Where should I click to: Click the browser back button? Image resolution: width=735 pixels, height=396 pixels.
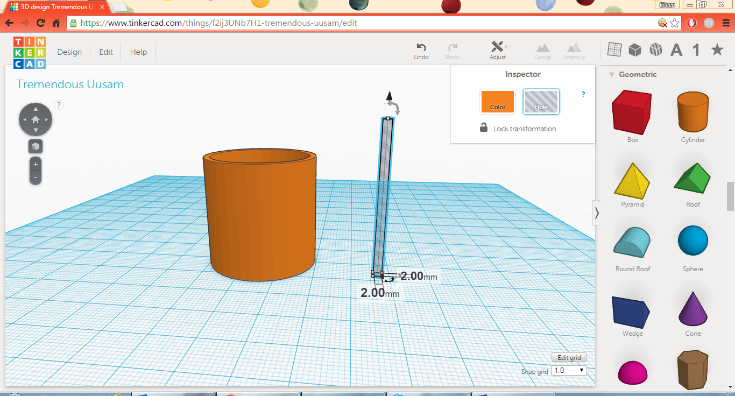click(x=9, y=23)
